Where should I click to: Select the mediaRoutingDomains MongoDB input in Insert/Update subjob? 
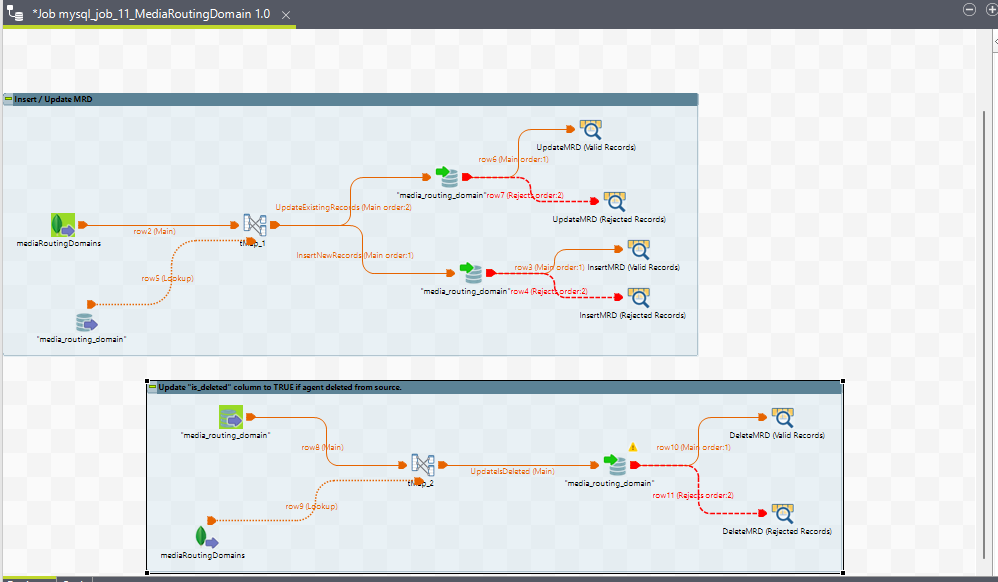63,225
